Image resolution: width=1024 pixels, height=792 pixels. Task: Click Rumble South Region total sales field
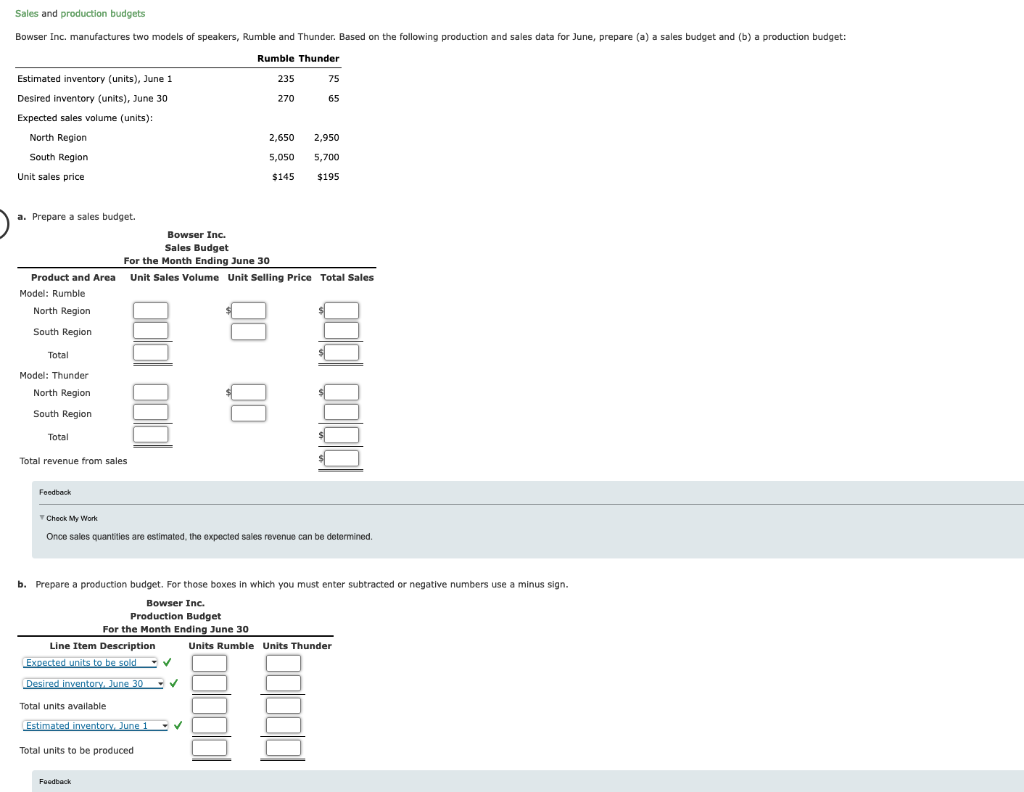[x=342, y=330]
